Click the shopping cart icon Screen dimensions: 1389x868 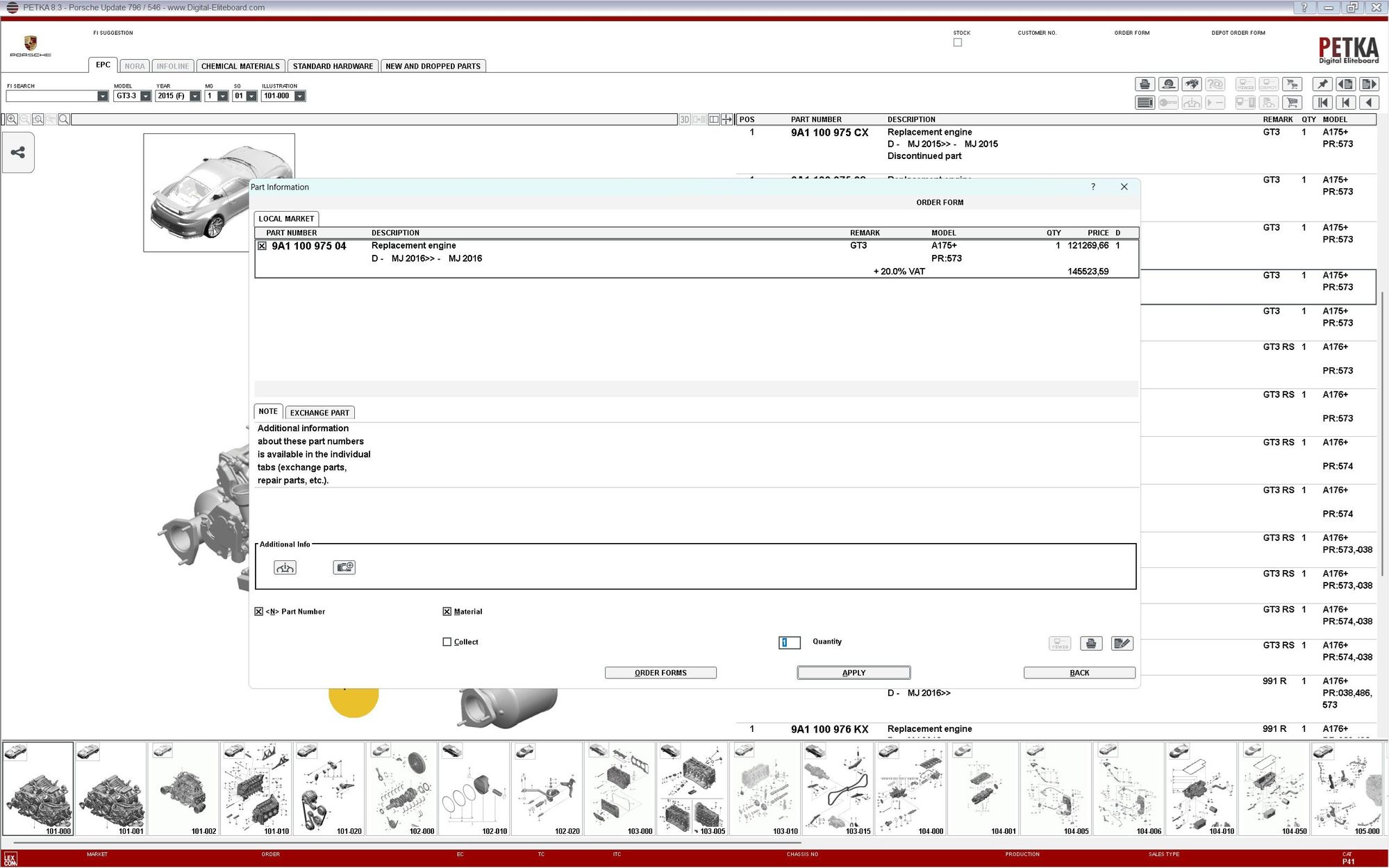click(1292, 103)
